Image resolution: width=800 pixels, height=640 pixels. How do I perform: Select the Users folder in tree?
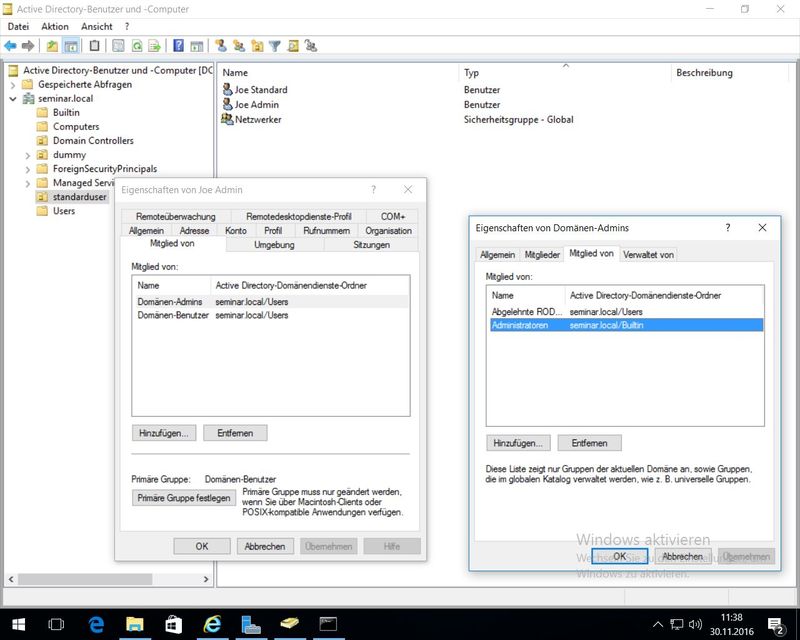63,211
